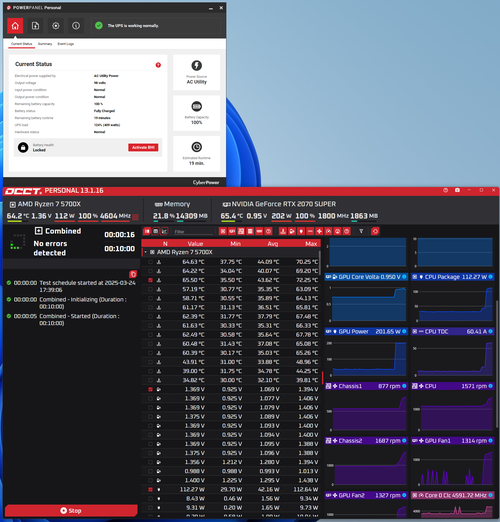
Task: Toggle the last round sensor type filter icon
Action: coord(347,231)
